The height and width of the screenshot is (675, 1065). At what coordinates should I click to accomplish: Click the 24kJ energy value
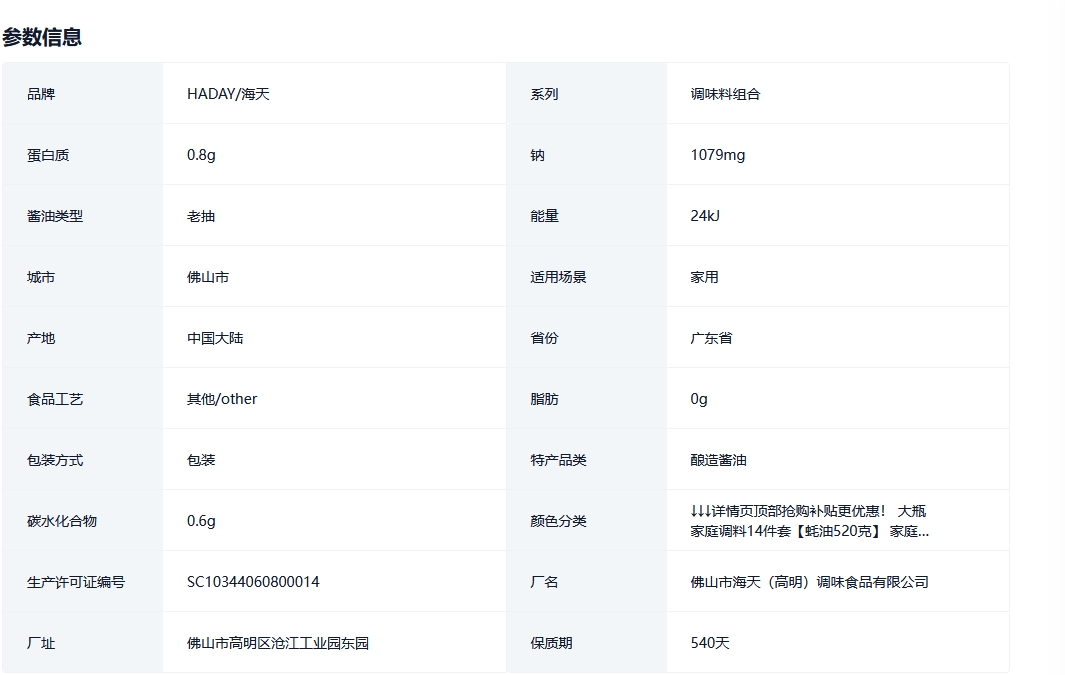(704, 216)
